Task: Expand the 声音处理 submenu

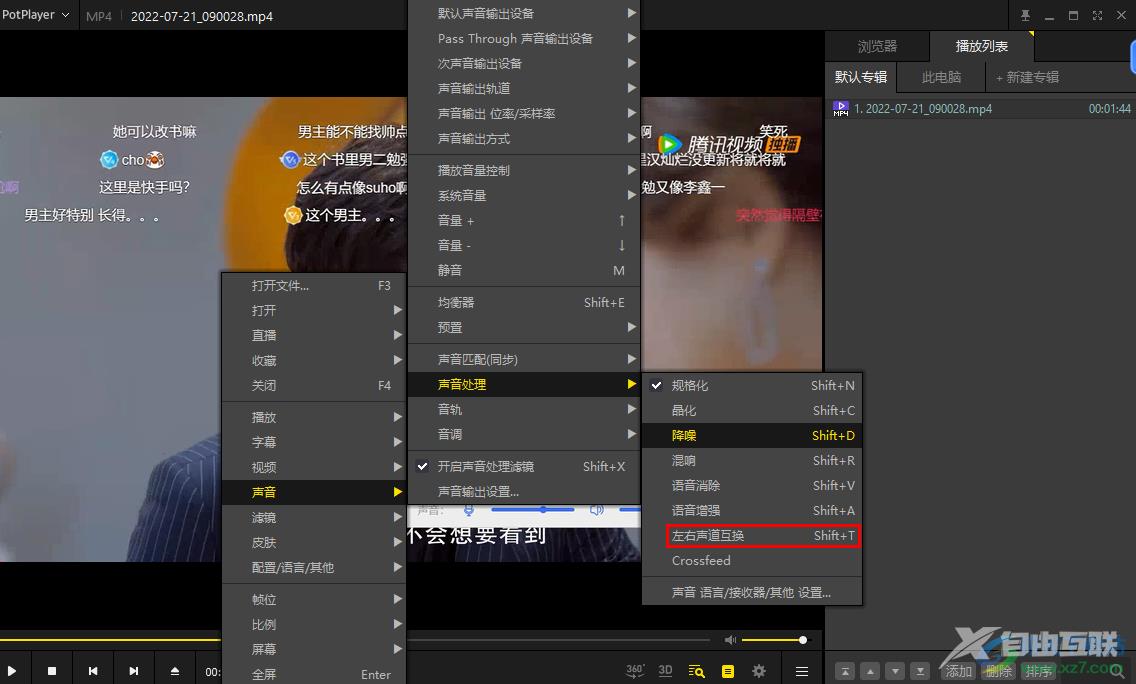Action: click(524, 384)
